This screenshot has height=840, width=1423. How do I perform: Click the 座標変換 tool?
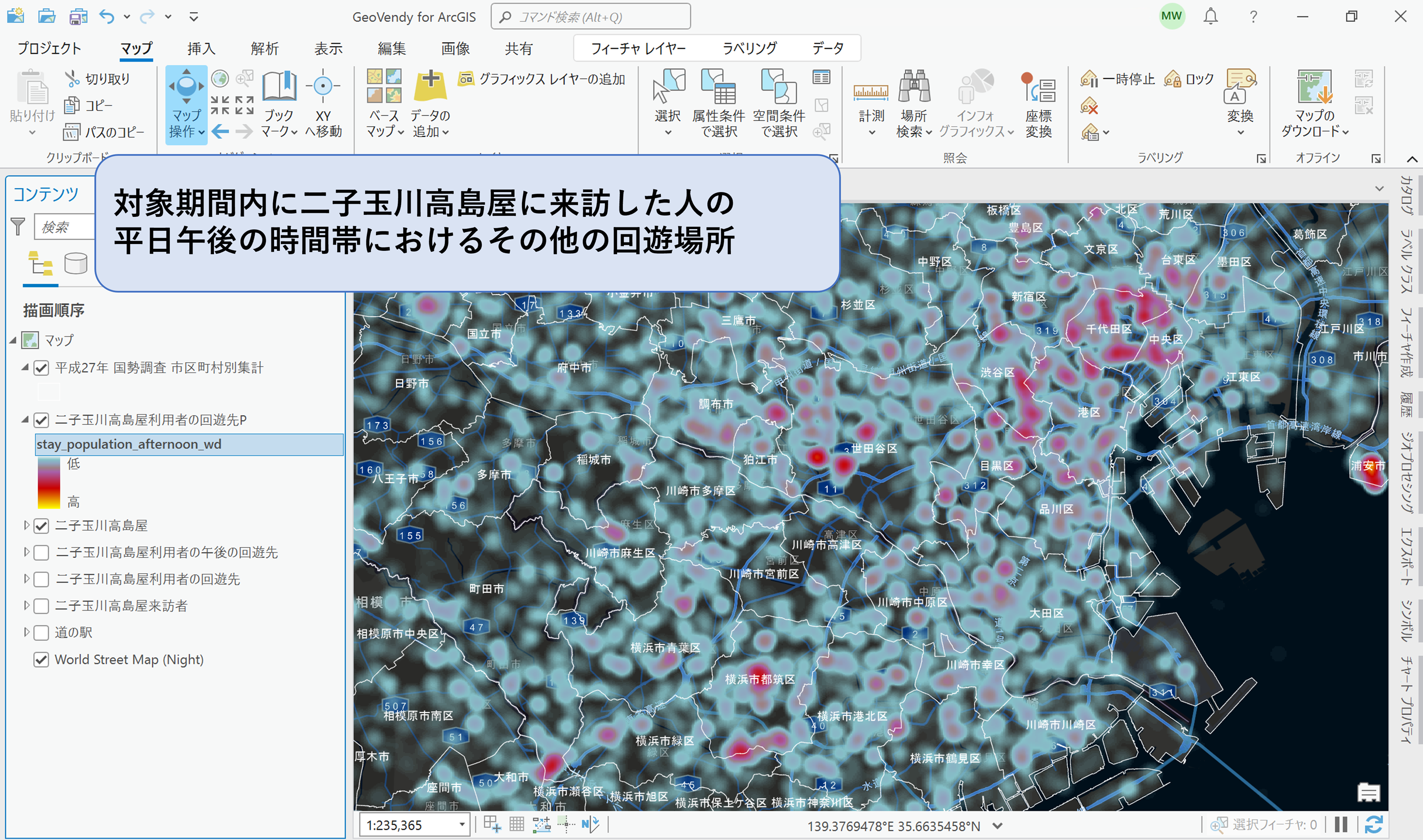tap(1039, 104)
